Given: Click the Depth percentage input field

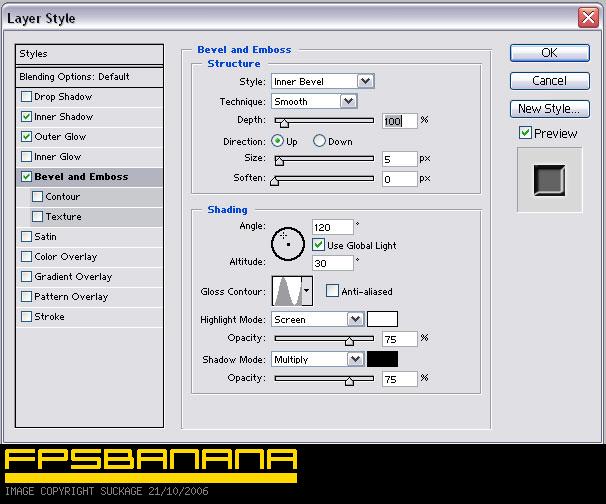Looking at the screenshot, I should tap(400, 121).
